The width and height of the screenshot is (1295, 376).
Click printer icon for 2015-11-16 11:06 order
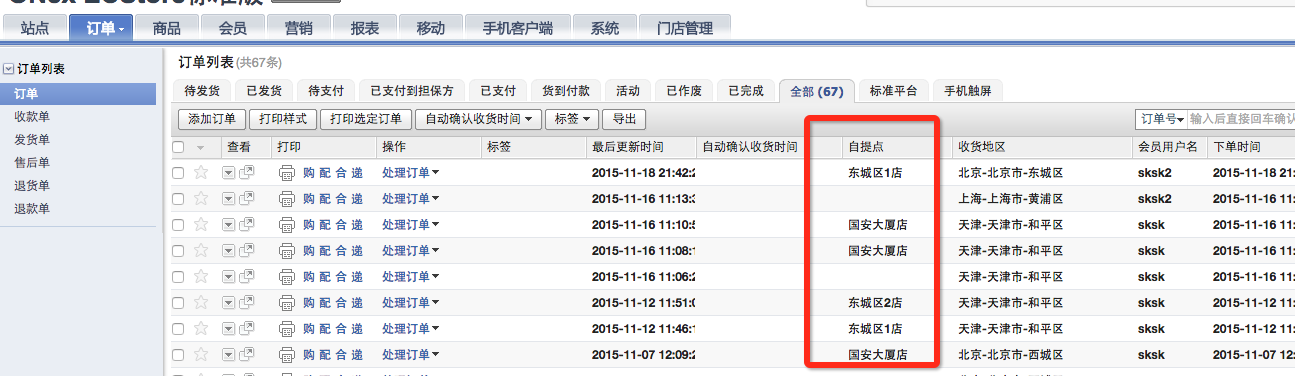[287, 276]
